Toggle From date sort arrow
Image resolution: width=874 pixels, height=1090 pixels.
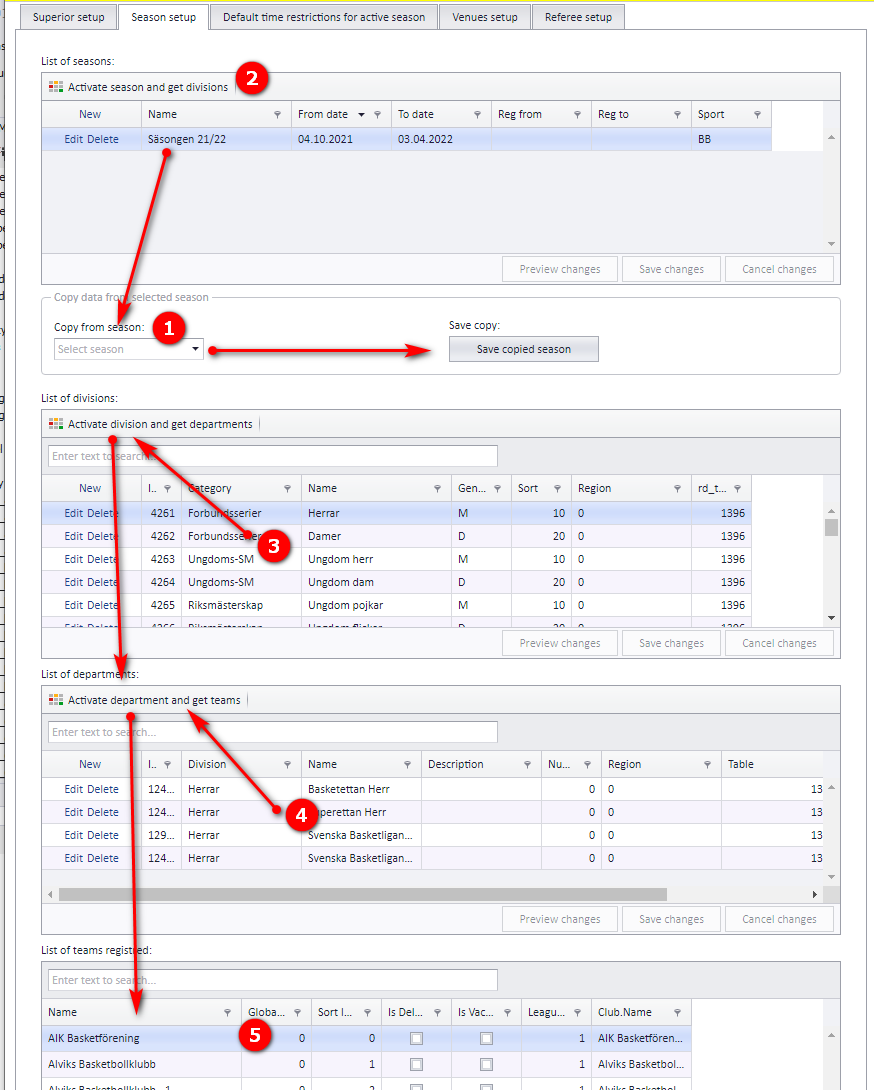coord(362,115)
